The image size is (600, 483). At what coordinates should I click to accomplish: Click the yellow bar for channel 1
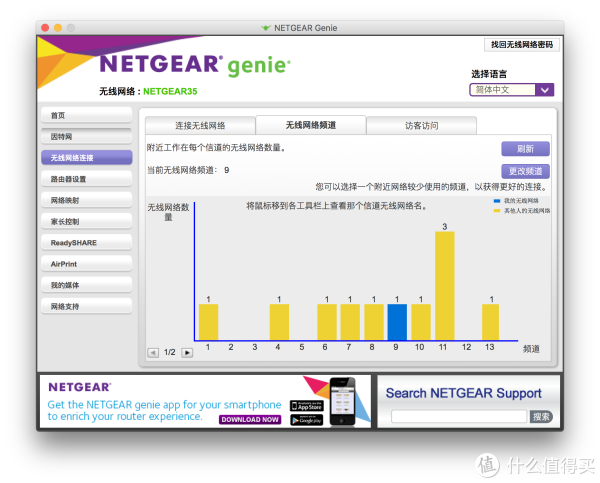point(209,322)
